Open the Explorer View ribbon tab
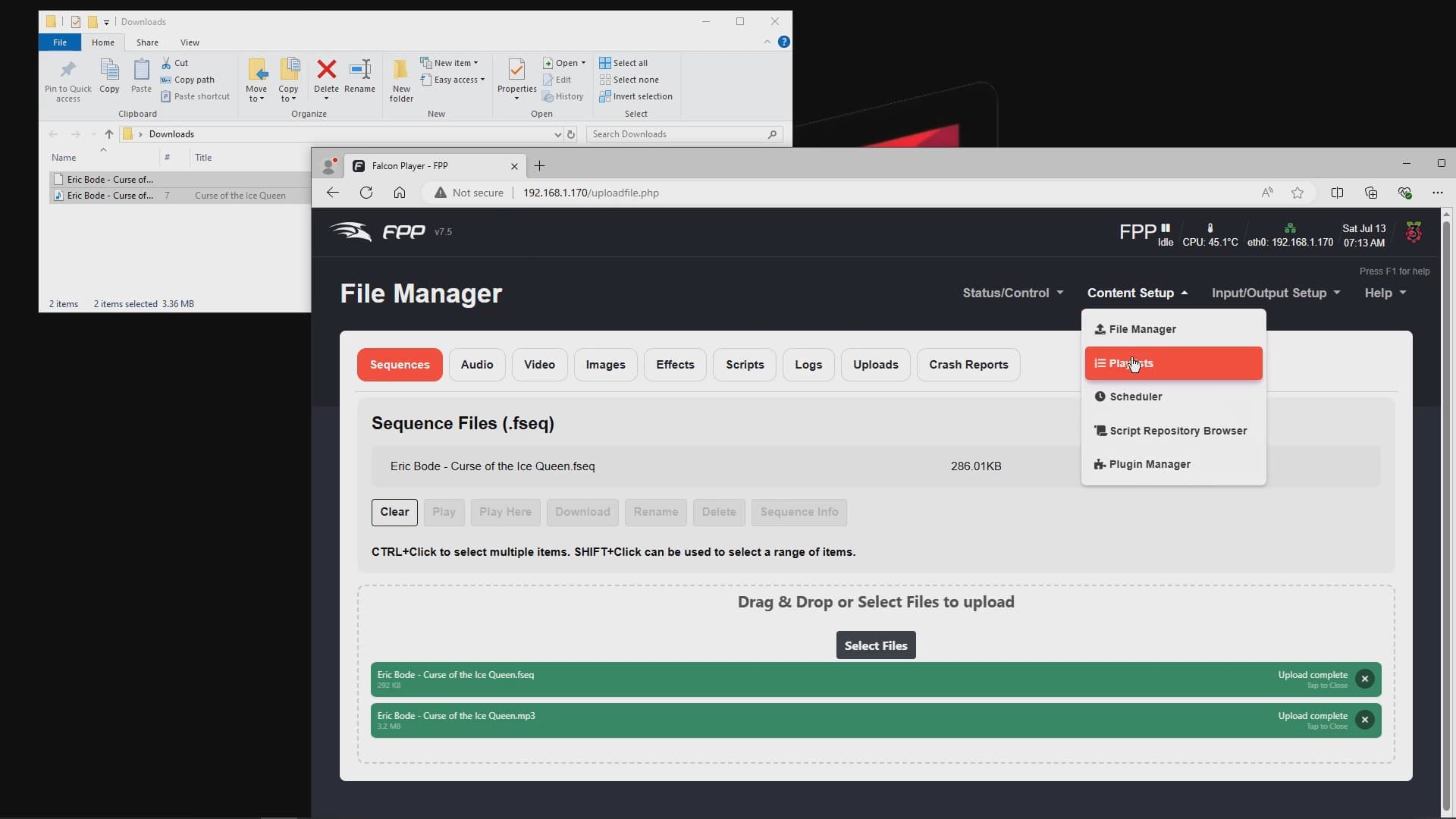Screen dimensions: 1456x819 point(190,42)
